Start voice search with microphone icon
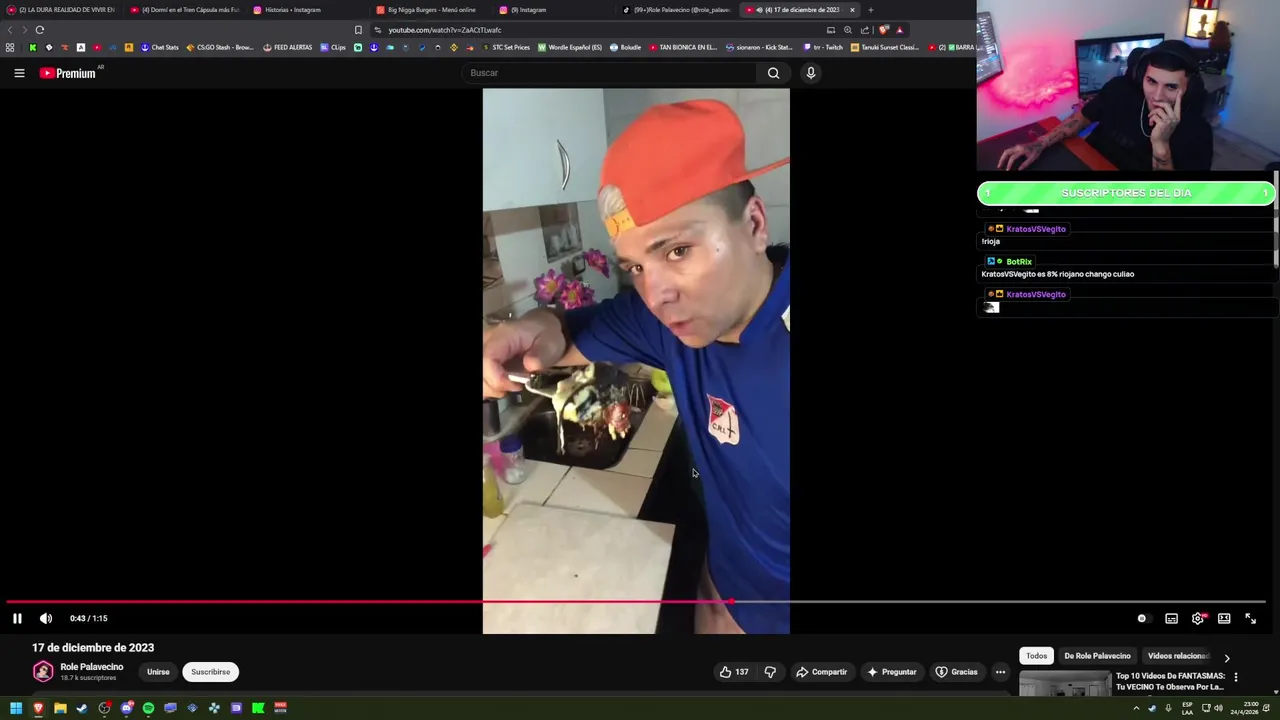1280x720 pixels. 811,73
